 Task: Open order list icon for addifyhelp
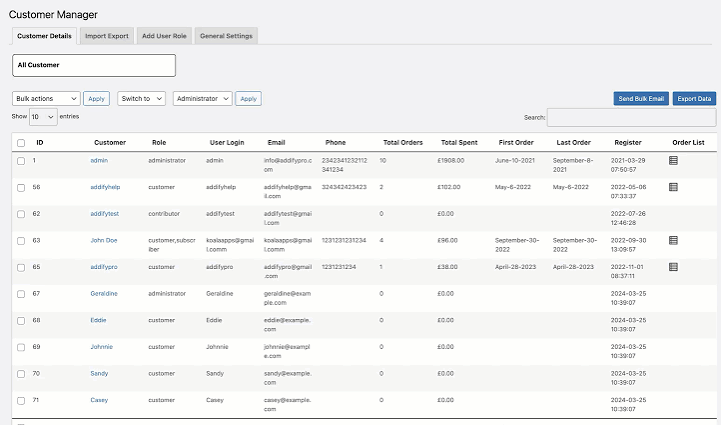[673, 187]
